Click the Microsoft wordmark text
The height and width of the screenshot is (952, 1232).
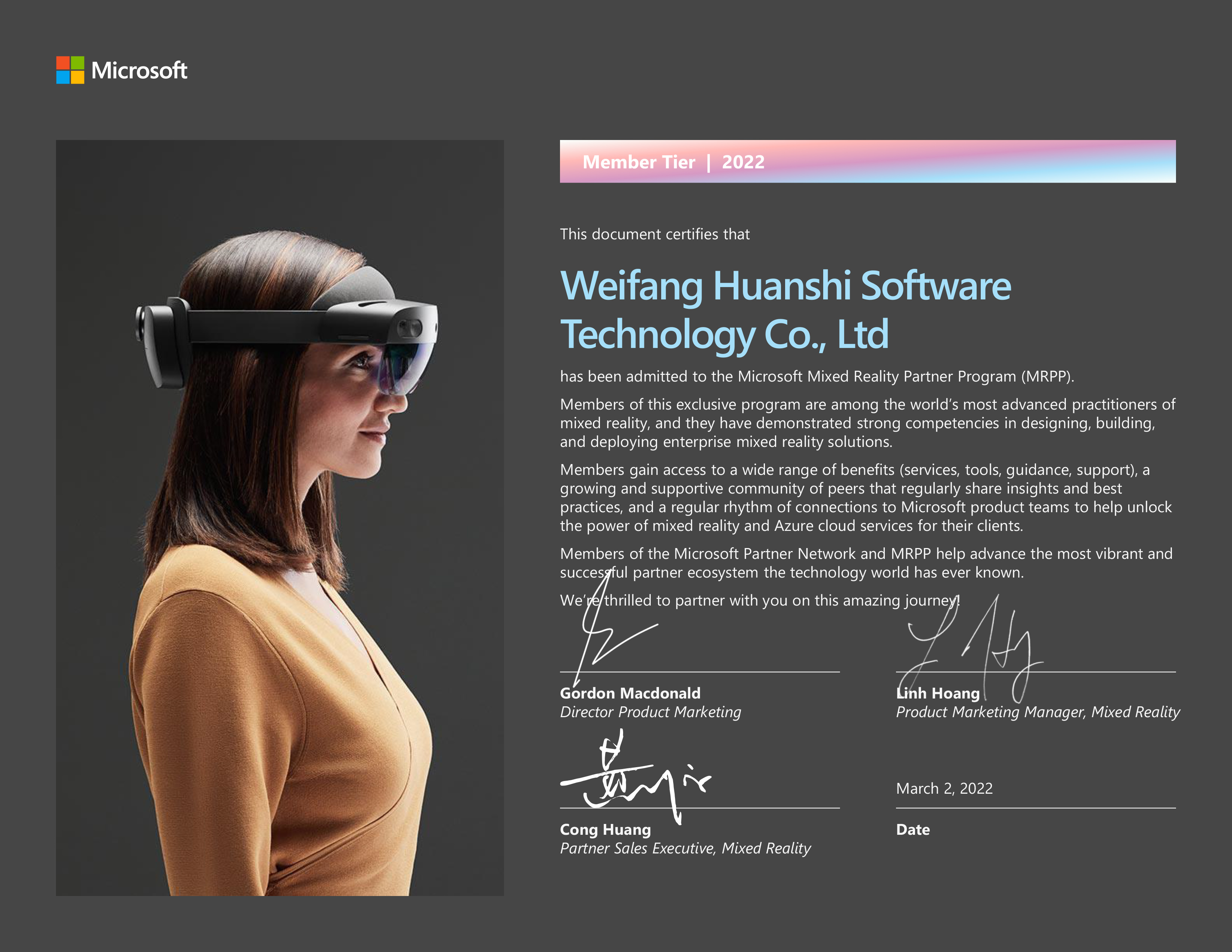tap(139, 71)
